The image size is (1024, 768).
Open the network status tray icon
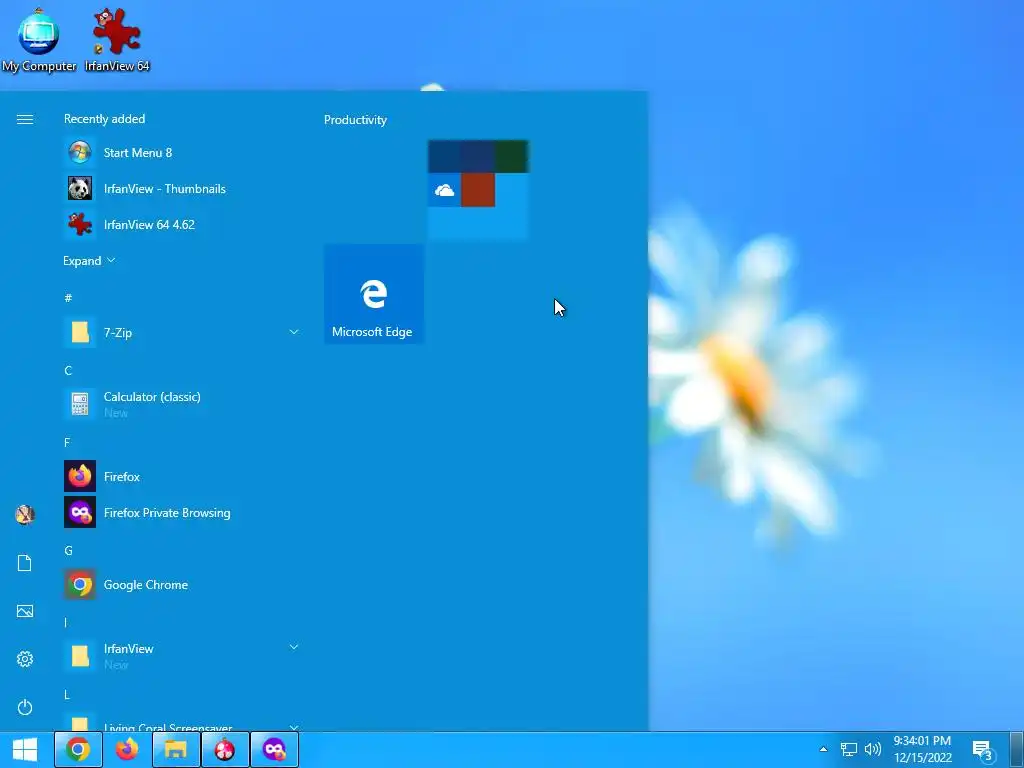[x=848, y=749]
